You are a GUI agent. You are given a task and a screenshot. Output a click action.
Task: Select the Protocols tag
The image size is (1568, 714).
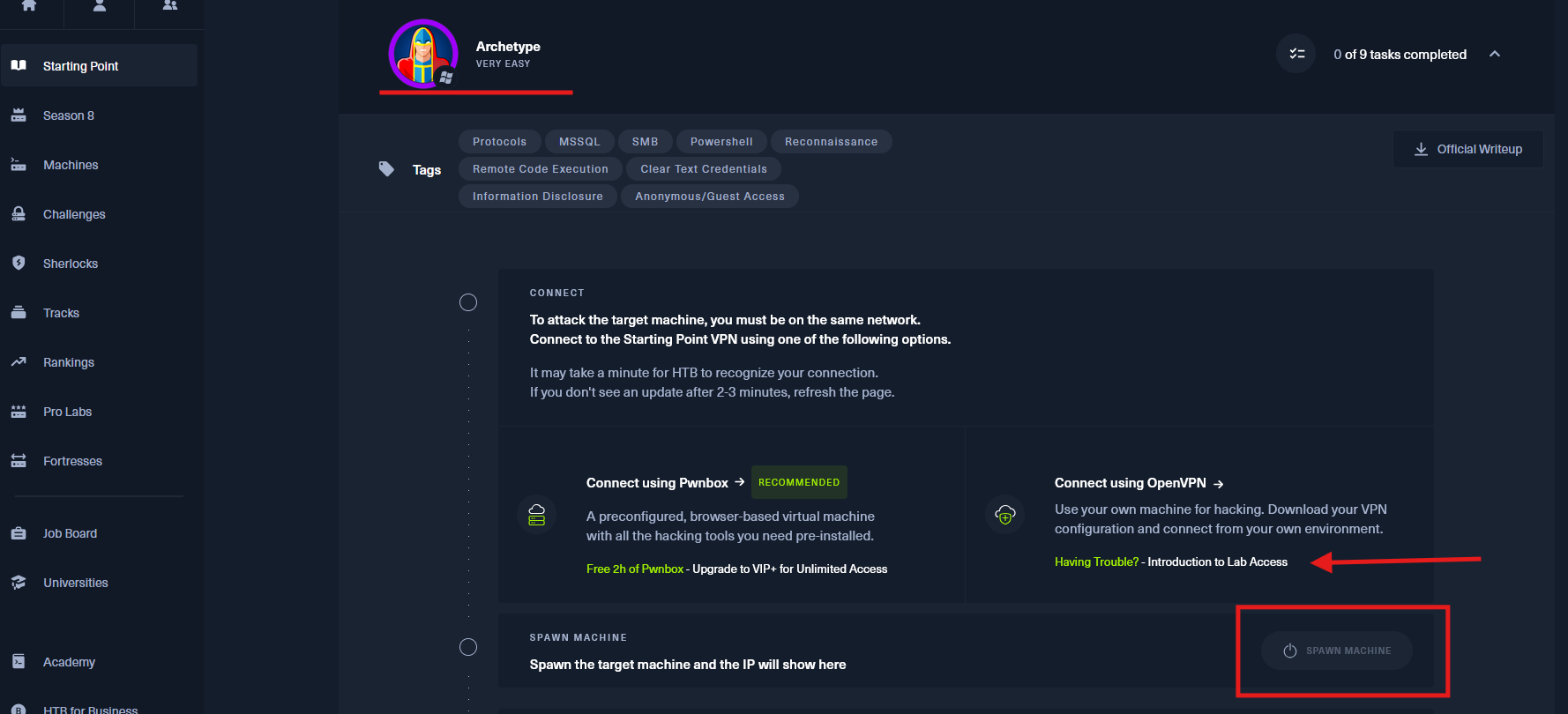499,141
